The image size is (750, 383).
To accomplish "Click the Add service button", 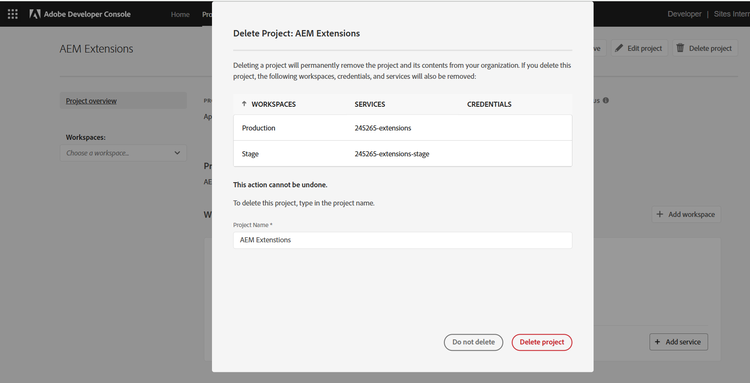I will click(678, 342).
